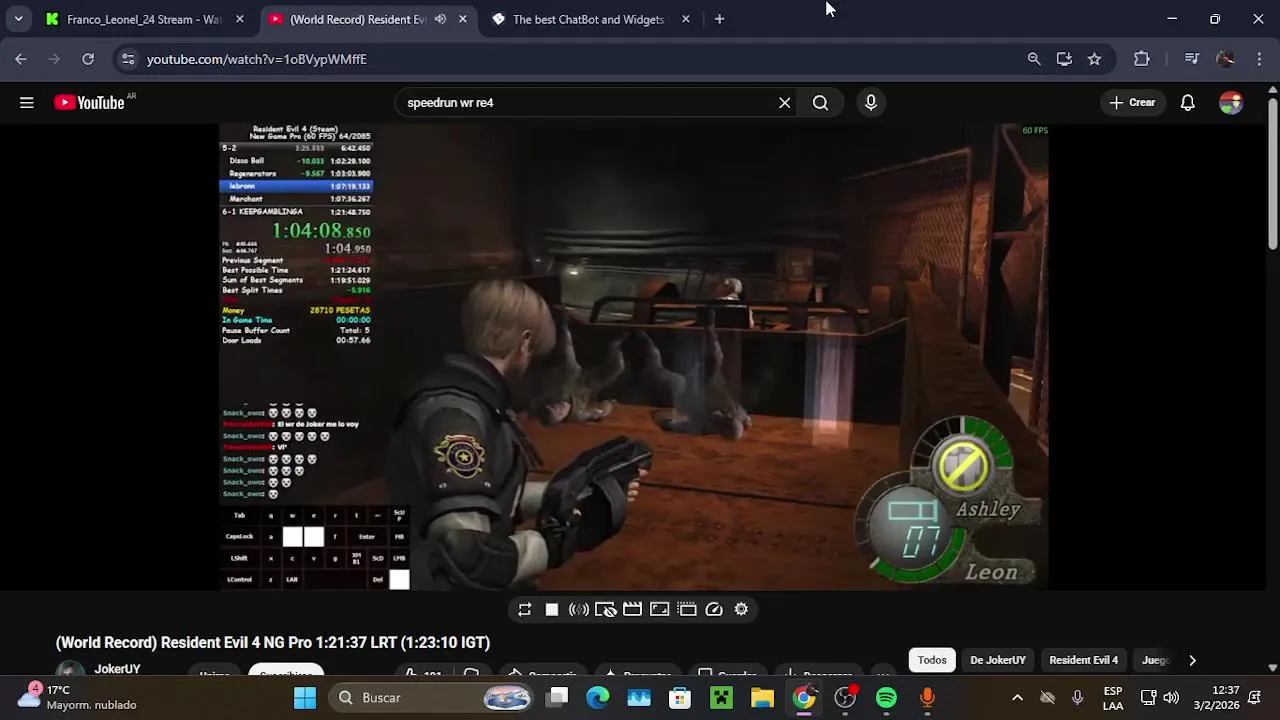Viewport: 1280px width, 720px height.
Task: Open Minecraft from taskbar
Action: (721, 697)
